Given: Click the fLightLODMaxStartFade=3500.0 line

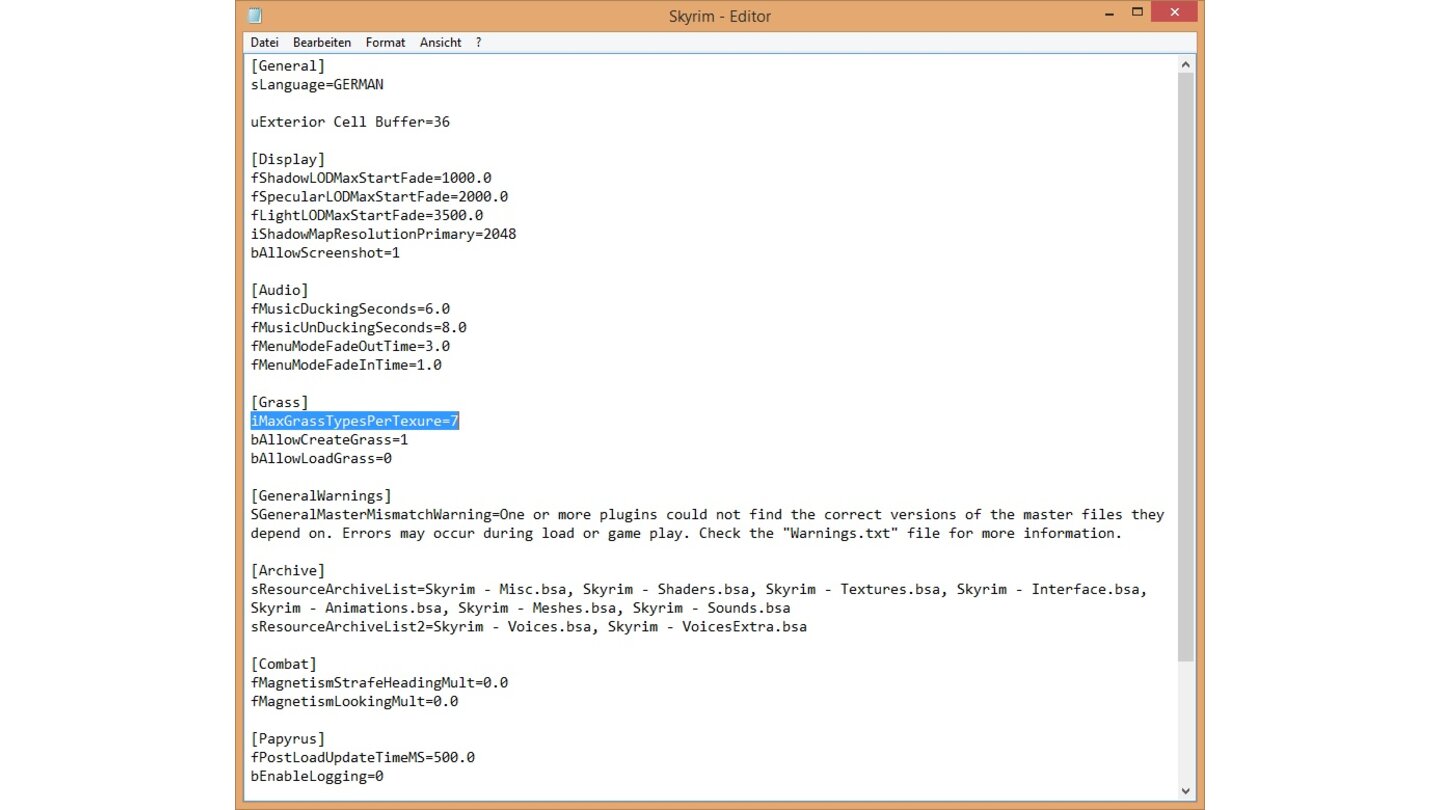Looking at the screenshot, I should click(367, 216).
